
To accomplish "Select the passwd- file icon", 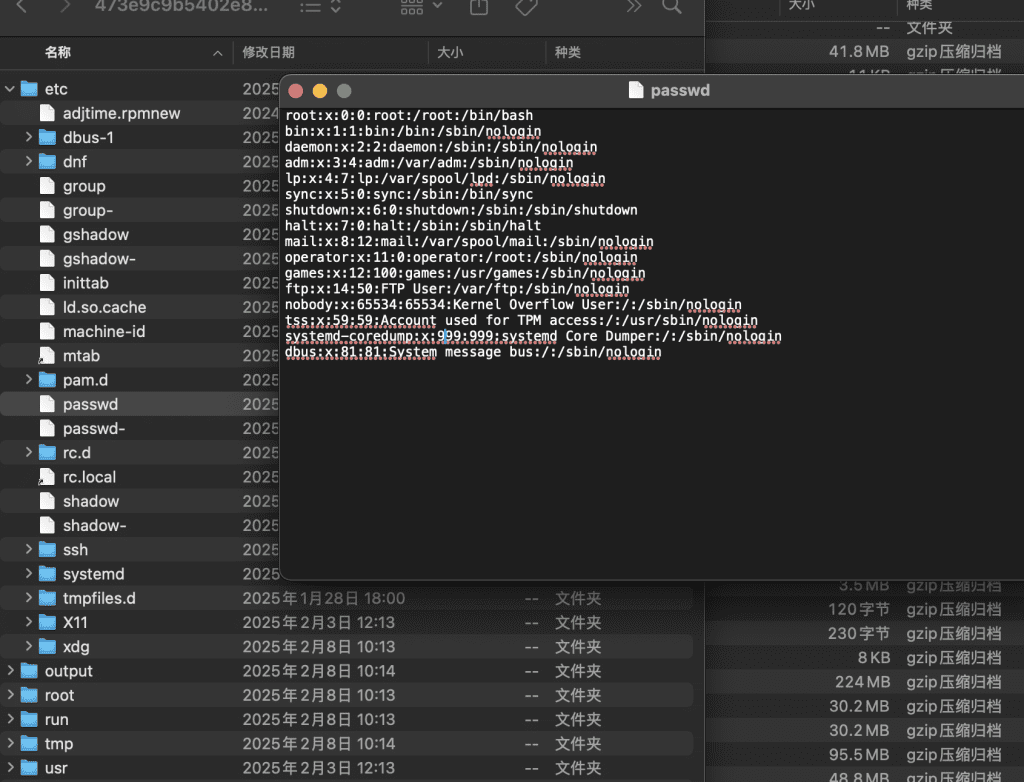I will pos(47,428).
